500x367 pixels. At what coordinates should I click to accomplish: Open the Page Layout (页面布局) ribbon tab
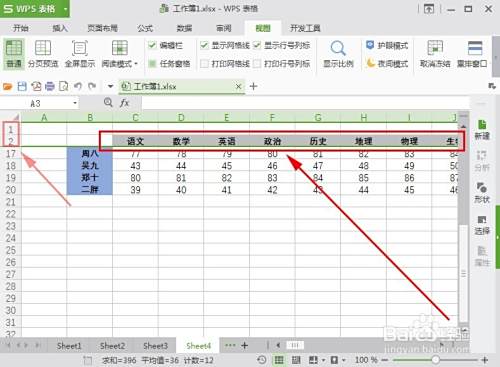103,28
